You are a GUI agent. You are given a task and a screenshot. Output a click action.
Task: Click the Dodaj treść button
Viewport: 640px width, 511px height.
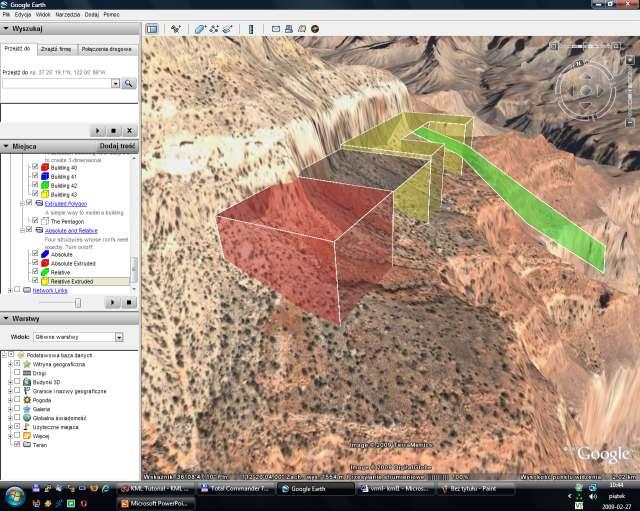pos(118,146)
